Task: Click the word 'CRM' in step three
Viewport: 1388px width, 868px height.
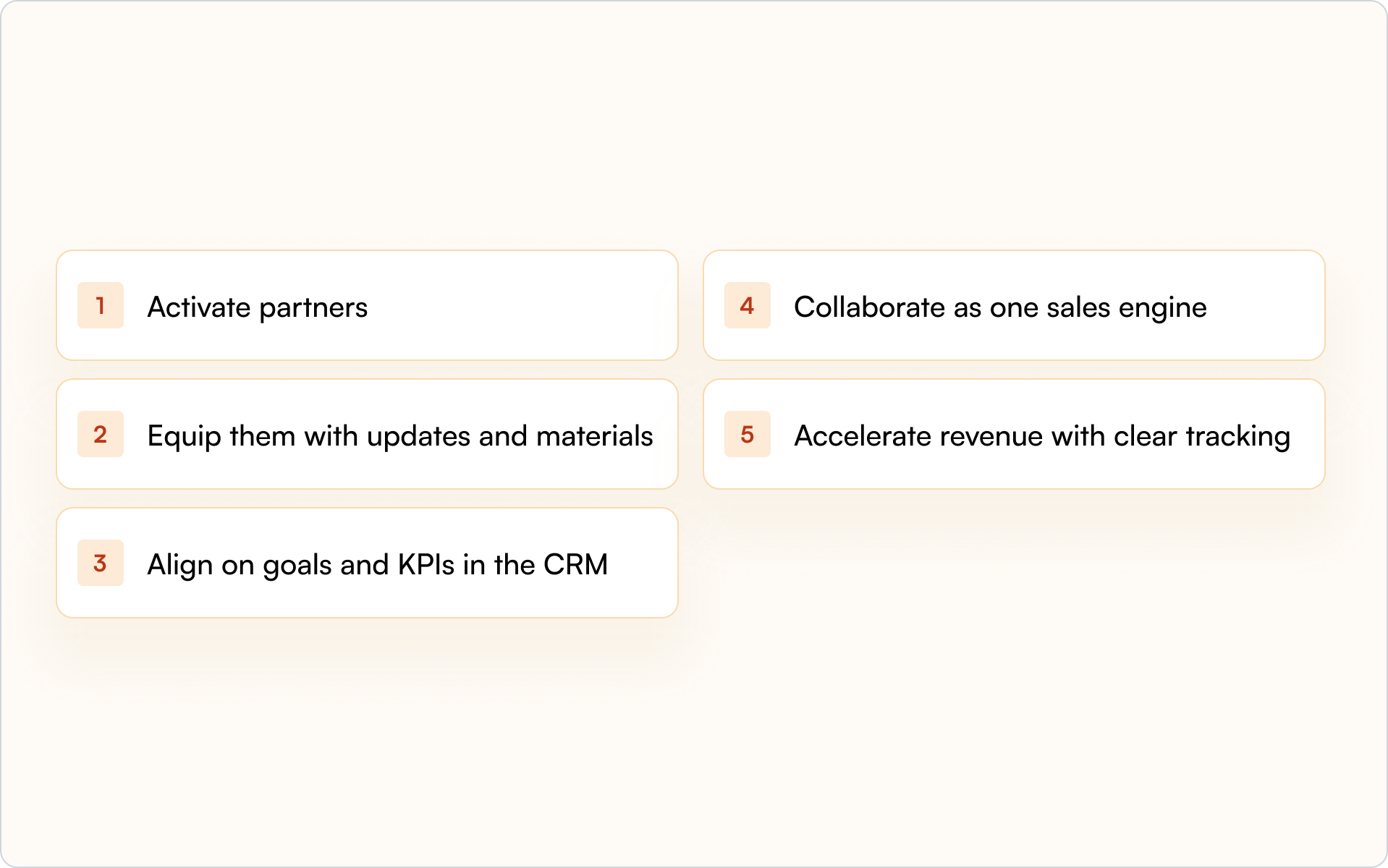Action: [x=576, y=565]
